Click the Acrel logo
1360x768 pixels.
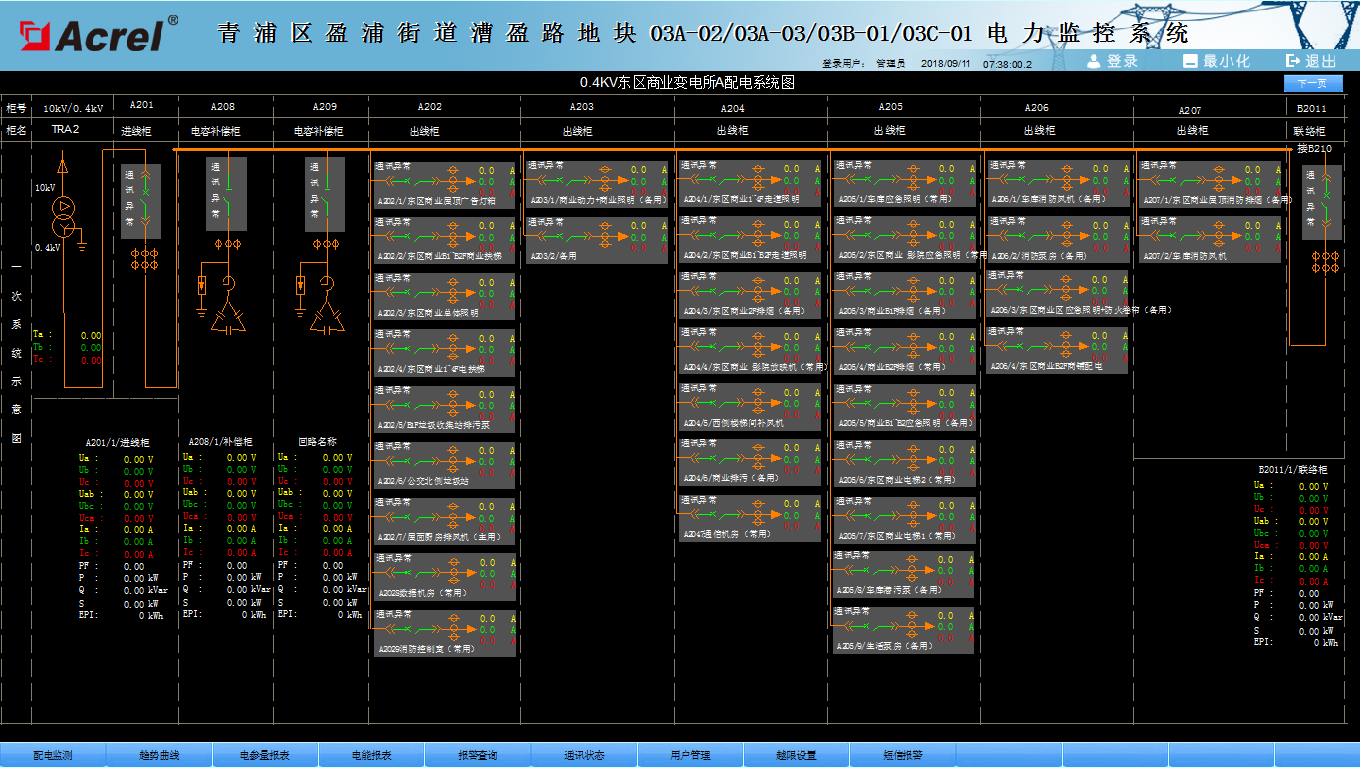(99, 35)
